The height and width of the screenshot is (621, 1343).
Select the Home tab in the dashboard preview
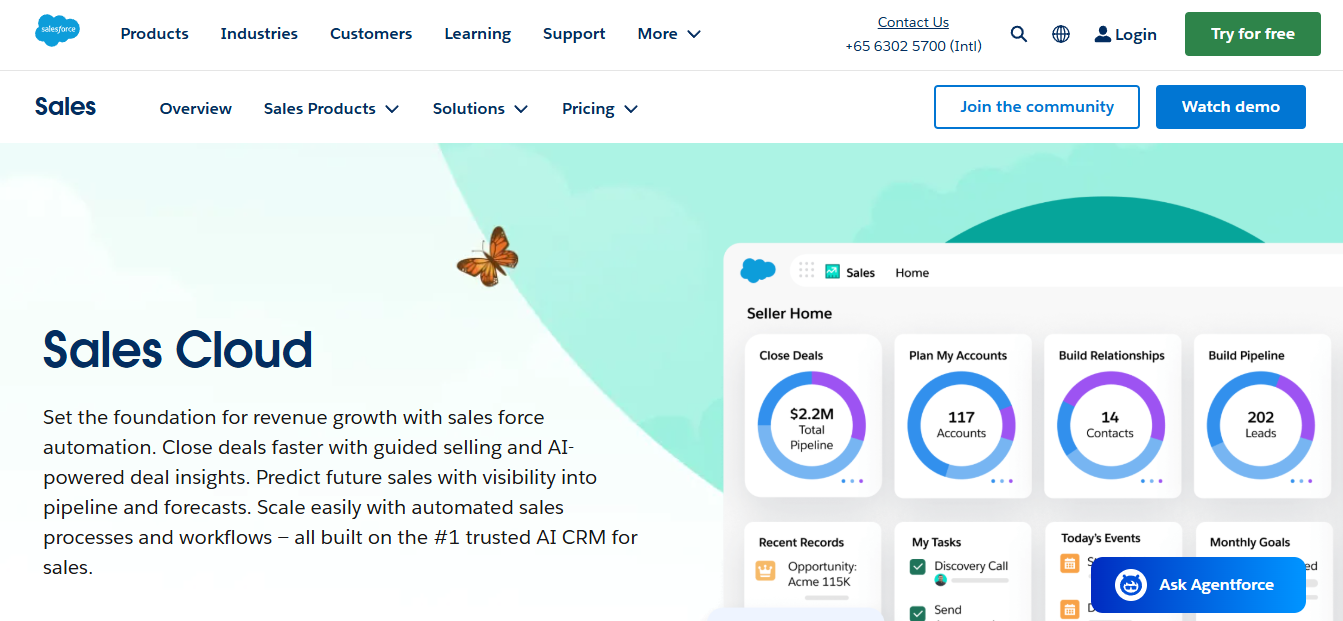click(x=912, y=272)
